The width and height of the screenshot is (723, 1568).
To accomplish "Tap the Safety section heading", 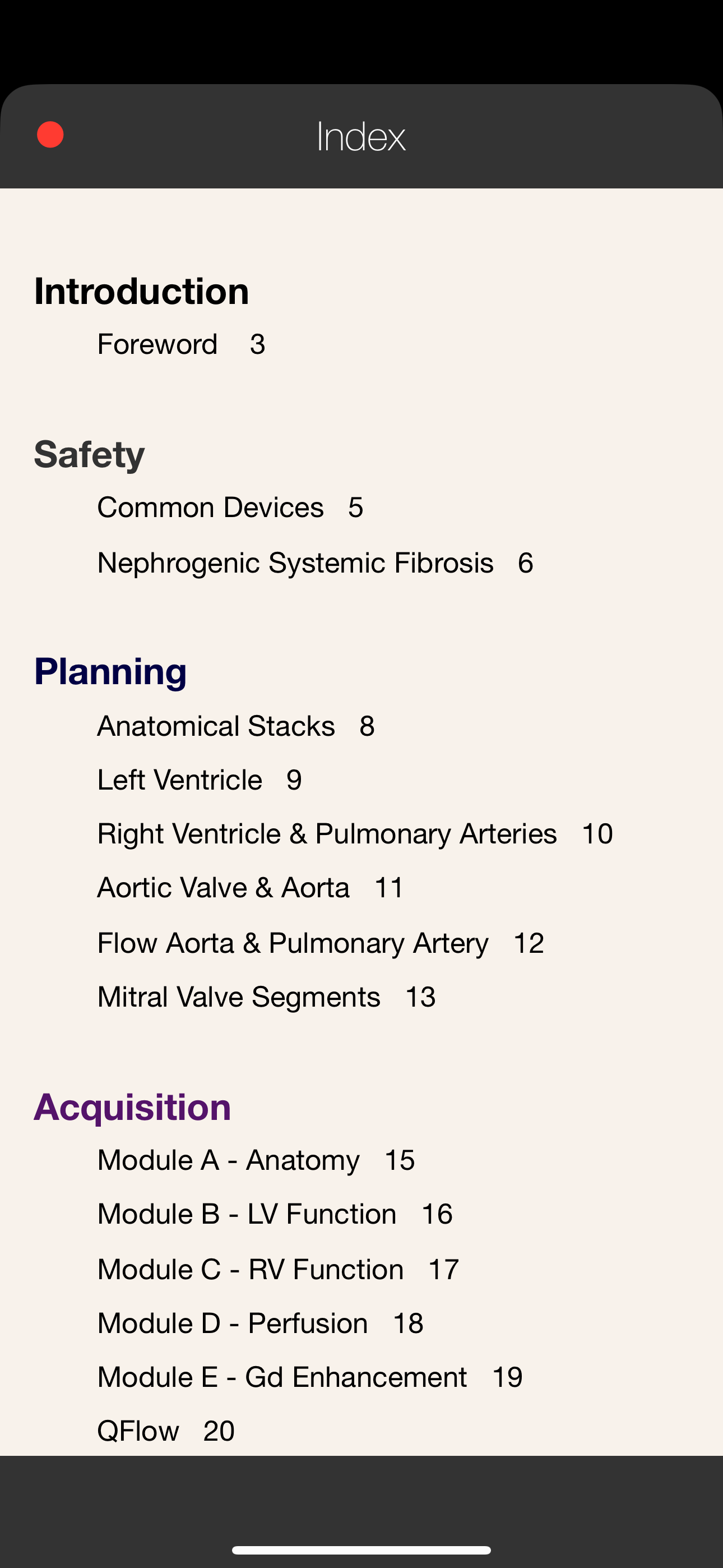I will click(90, 455).
